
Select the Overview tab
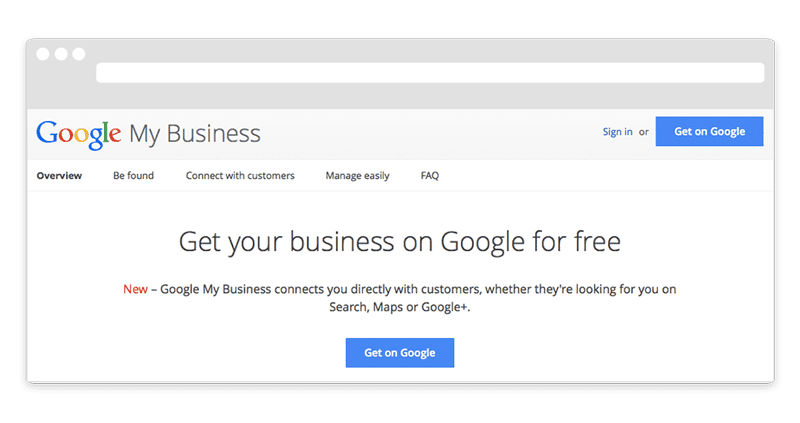click(59, 176)
